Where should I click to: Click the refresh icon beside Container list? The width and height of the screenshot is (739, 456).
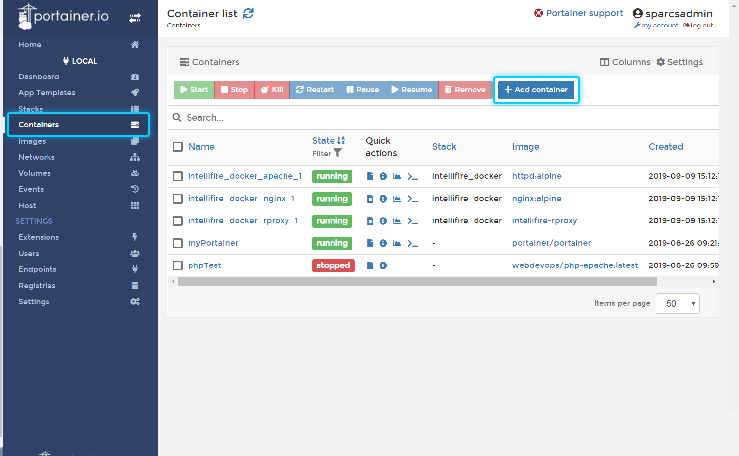[249, 13]
